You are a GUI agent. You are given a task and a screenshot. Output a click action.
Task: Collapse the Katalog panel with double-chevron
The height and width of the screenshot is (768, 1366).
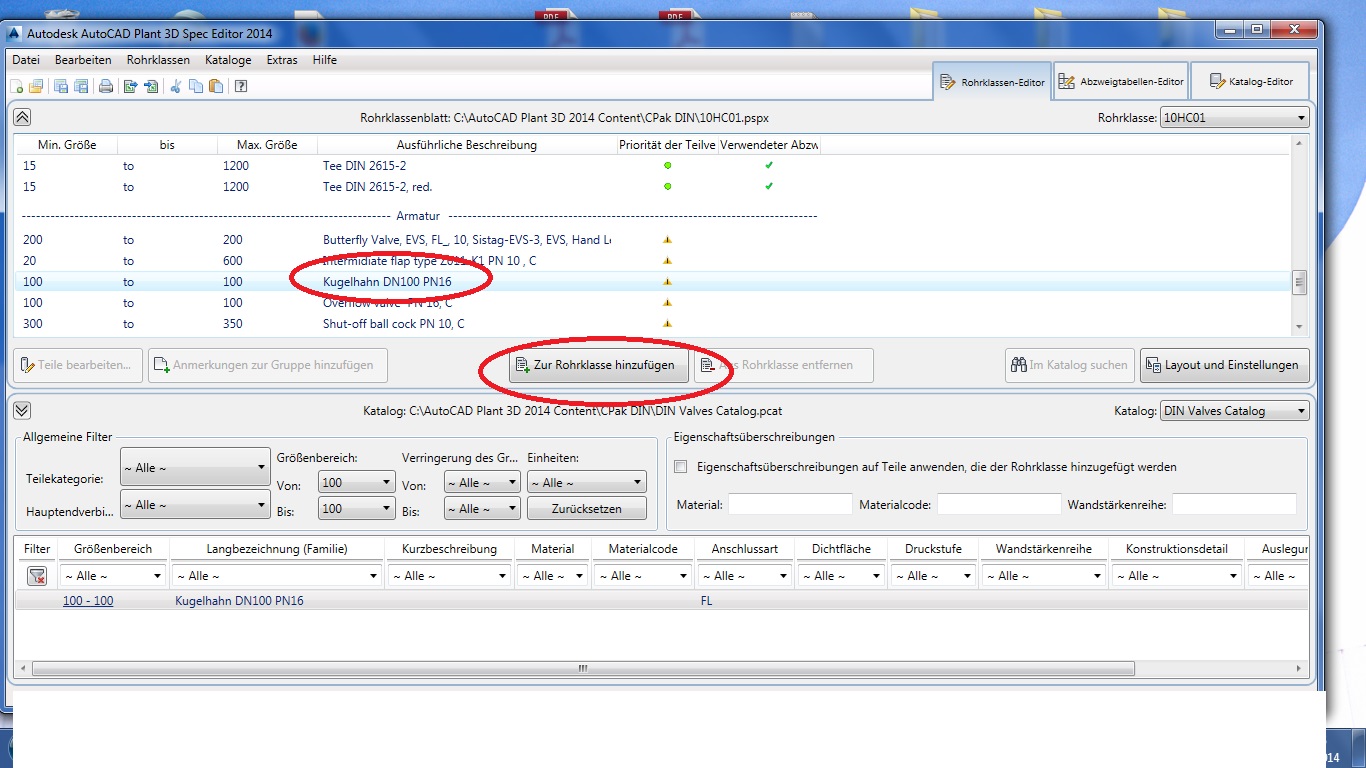coord(22,410)
